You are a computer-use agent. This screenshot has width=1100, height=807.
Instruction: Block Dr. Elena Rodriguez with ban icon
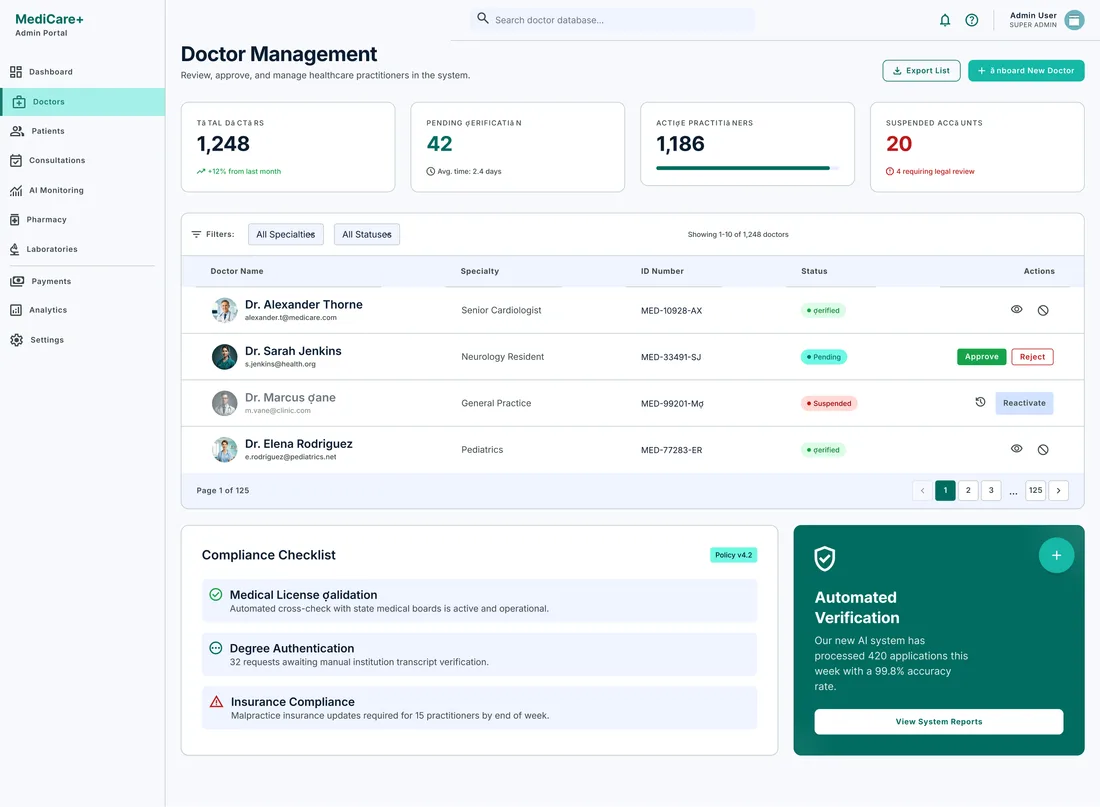point(1043,450)
